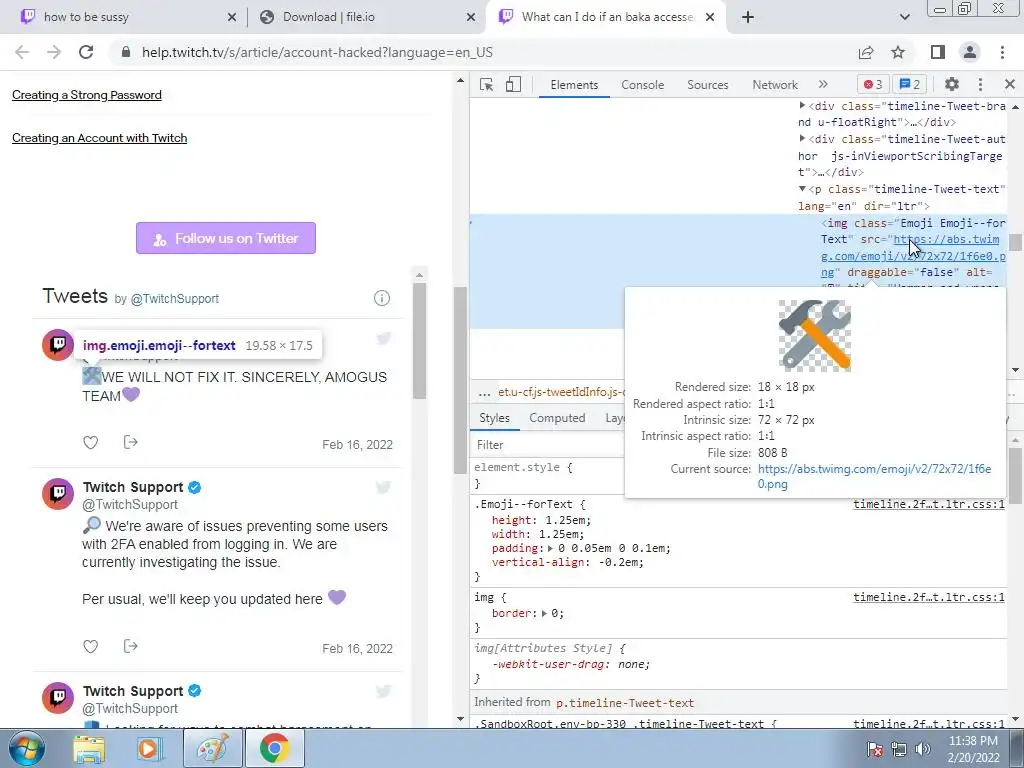1024x768 pixels.
Task: Open Paint from the taskbar
Action: coord(213,748)
